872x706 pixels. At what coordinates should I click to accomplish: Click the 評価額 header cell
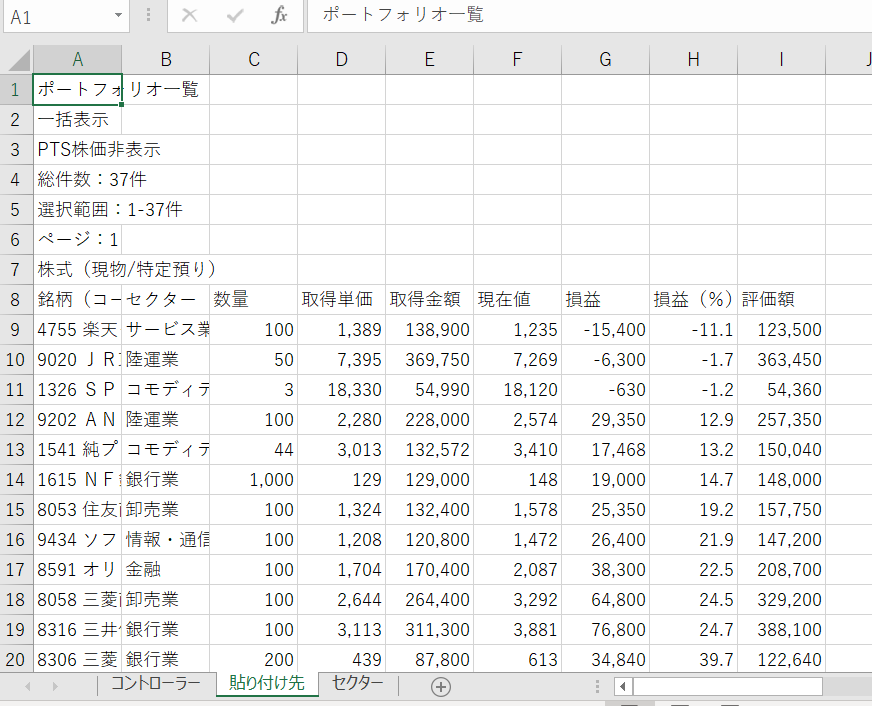point(781,300)
